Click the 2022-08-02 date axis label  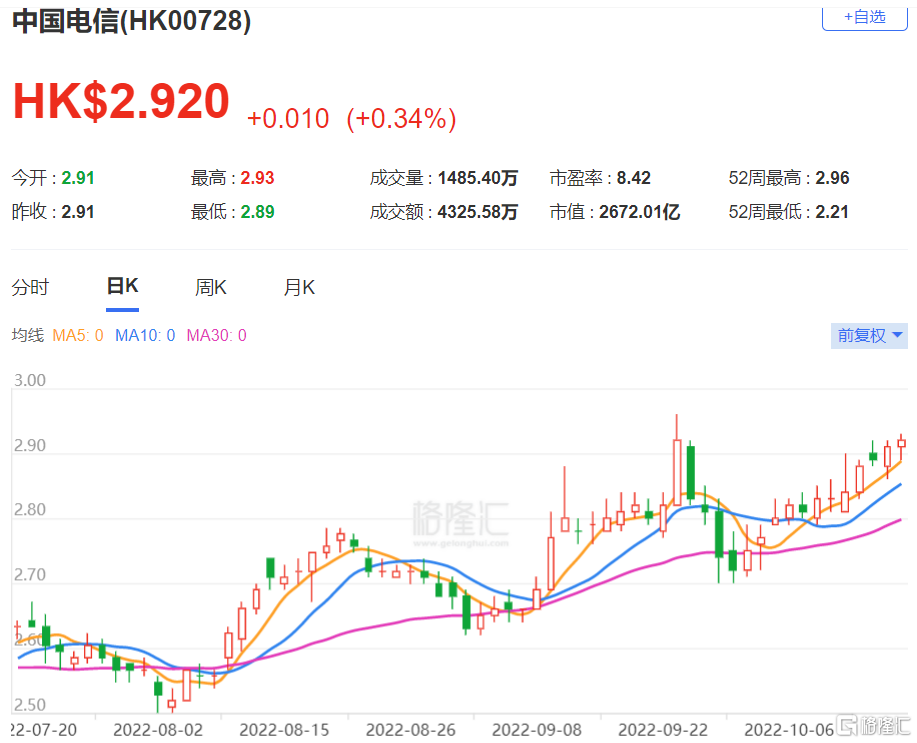(158, 730)
